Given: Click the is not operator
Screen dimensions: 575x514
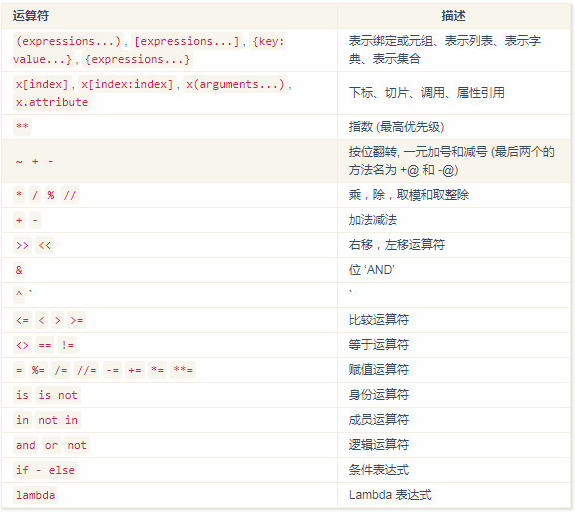Looking at the screenshot, I should point(58,395).
